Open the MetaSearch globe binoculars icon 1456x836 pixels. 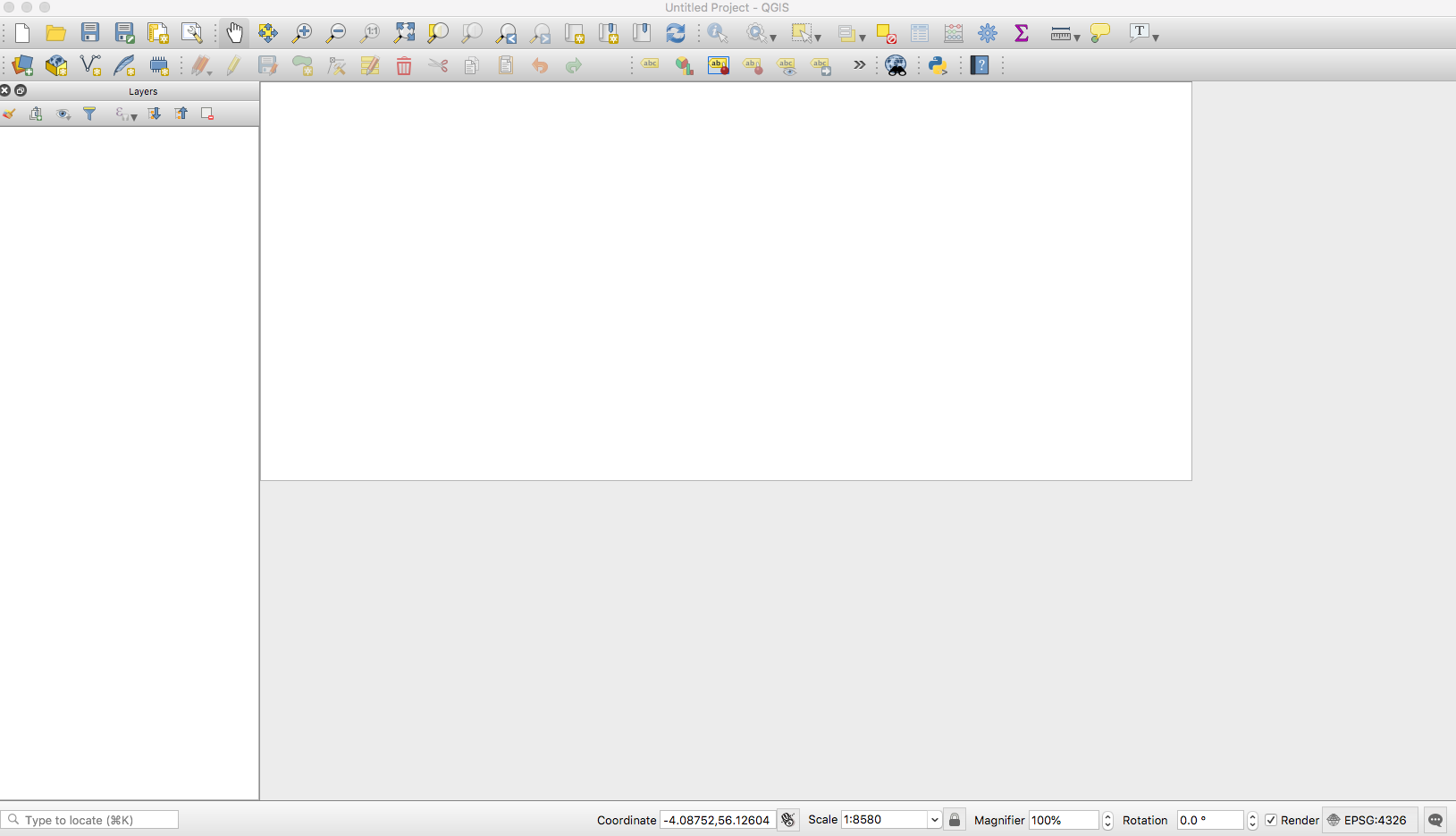click(896, 65)
